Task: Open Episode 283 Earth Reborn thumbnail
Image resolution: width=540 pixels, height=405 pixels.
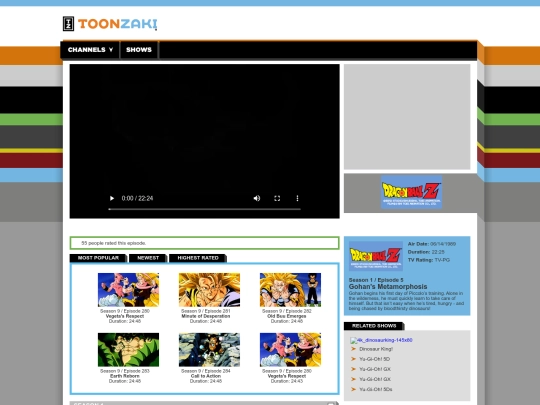Action: coord(128,350)
